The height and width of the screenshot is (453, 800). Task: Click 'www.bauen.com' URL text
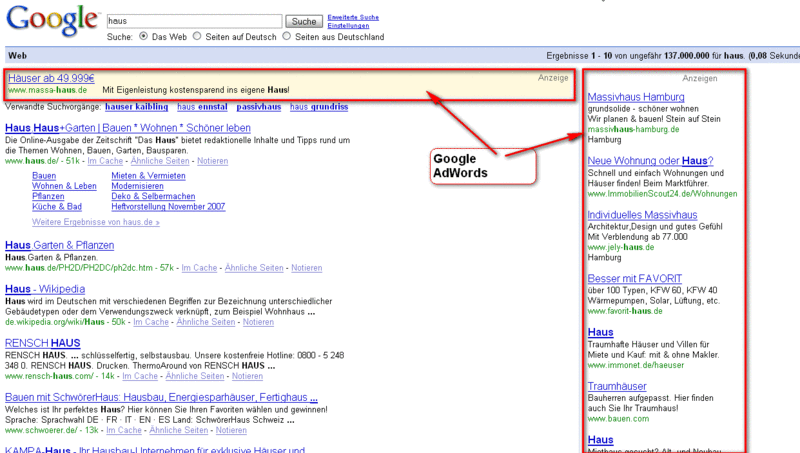point(618,419)
